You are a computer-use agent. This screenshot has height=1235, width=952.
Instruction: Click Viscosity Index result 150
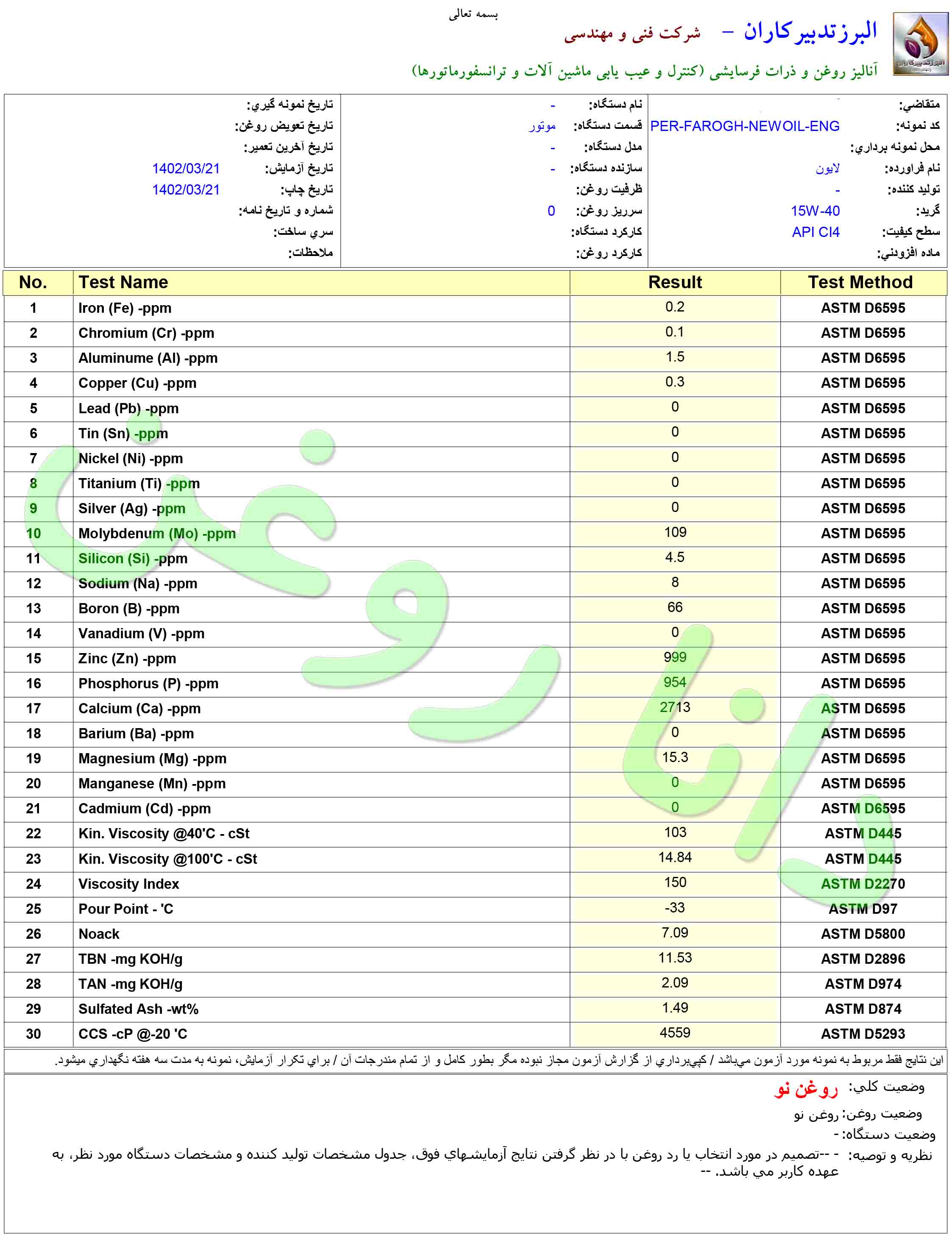pos(675,883)
